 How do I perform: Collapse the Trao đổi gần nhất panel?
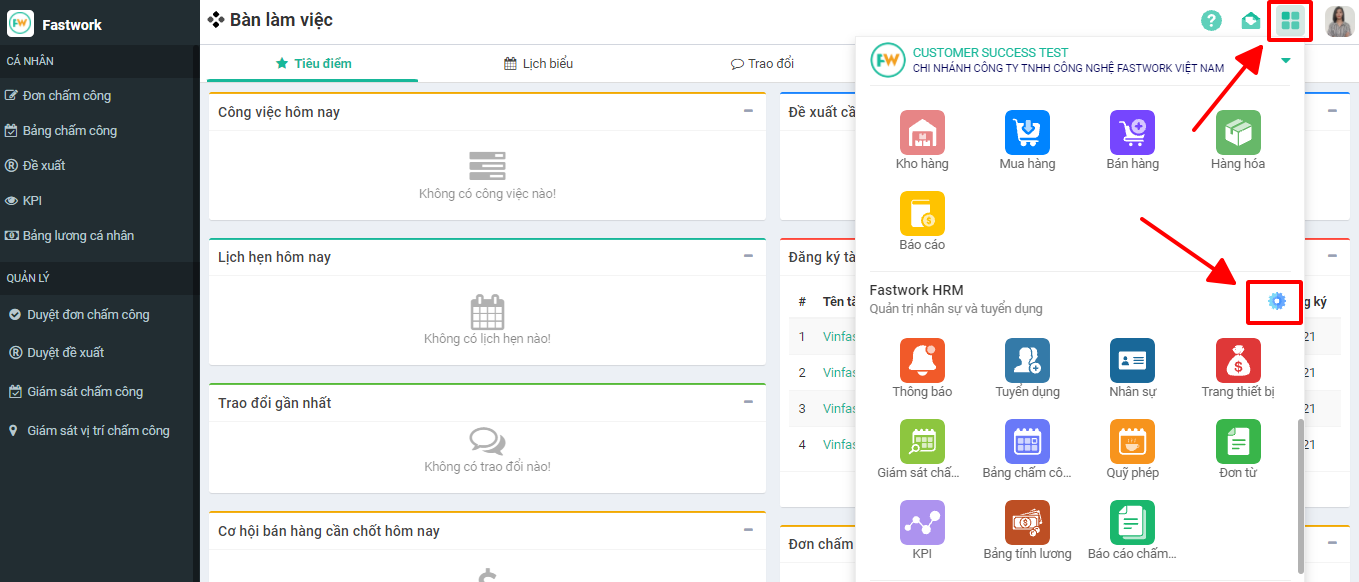(x=748, y=402)
